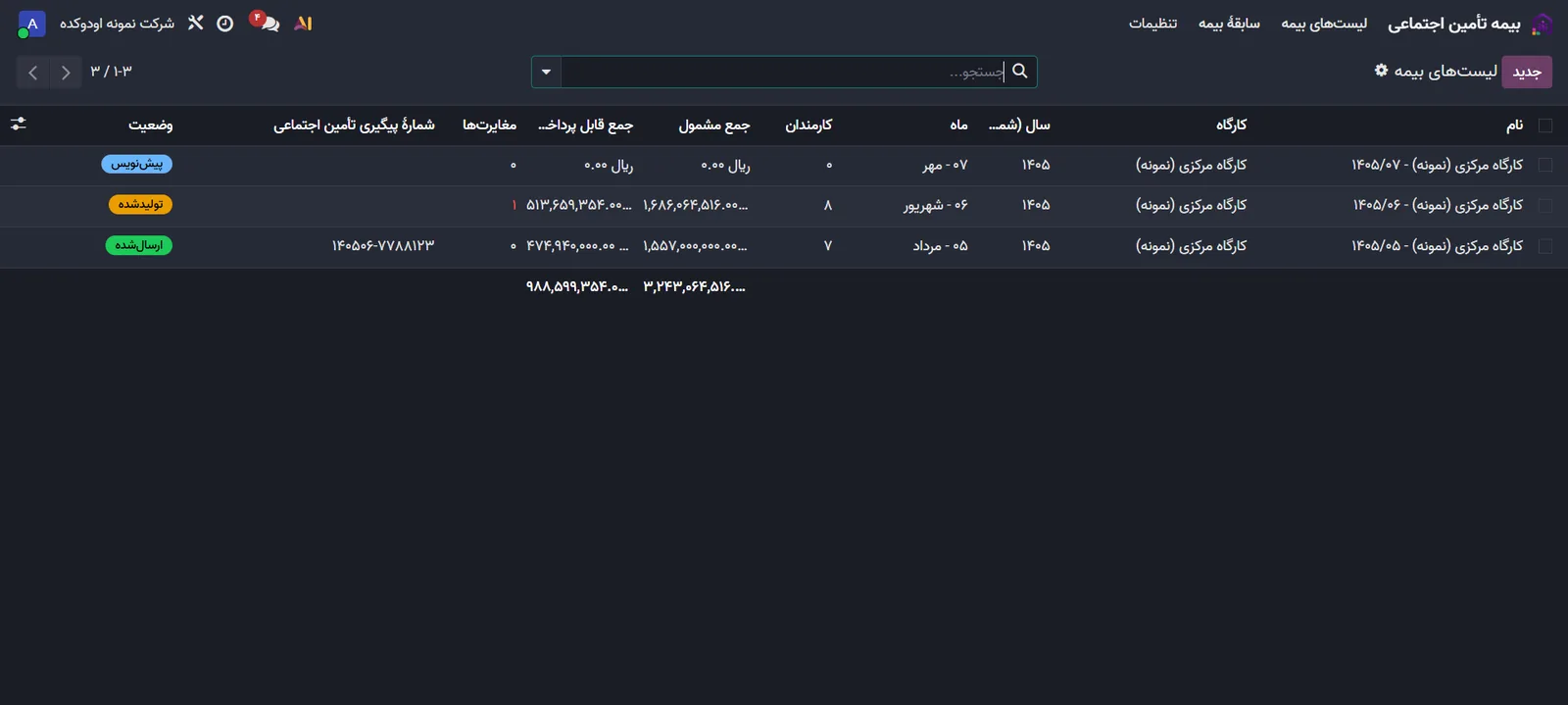Open the AI assistant icon in top bar
1568x705 pixels.
click(303, 24)
